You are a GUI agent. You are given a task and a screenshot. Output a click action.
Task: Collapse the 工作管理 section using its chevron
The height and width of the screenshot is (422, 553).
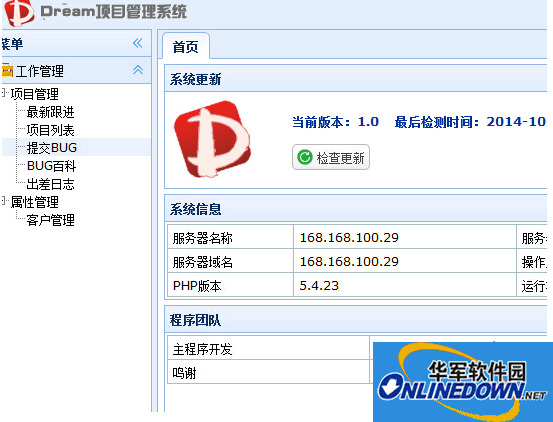point(138,70)
